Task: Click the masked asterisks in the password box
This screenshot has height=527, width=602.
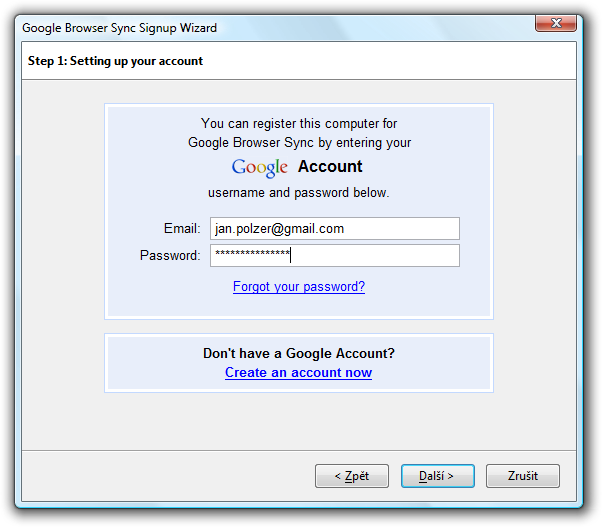Action: (x=252, y=253)
